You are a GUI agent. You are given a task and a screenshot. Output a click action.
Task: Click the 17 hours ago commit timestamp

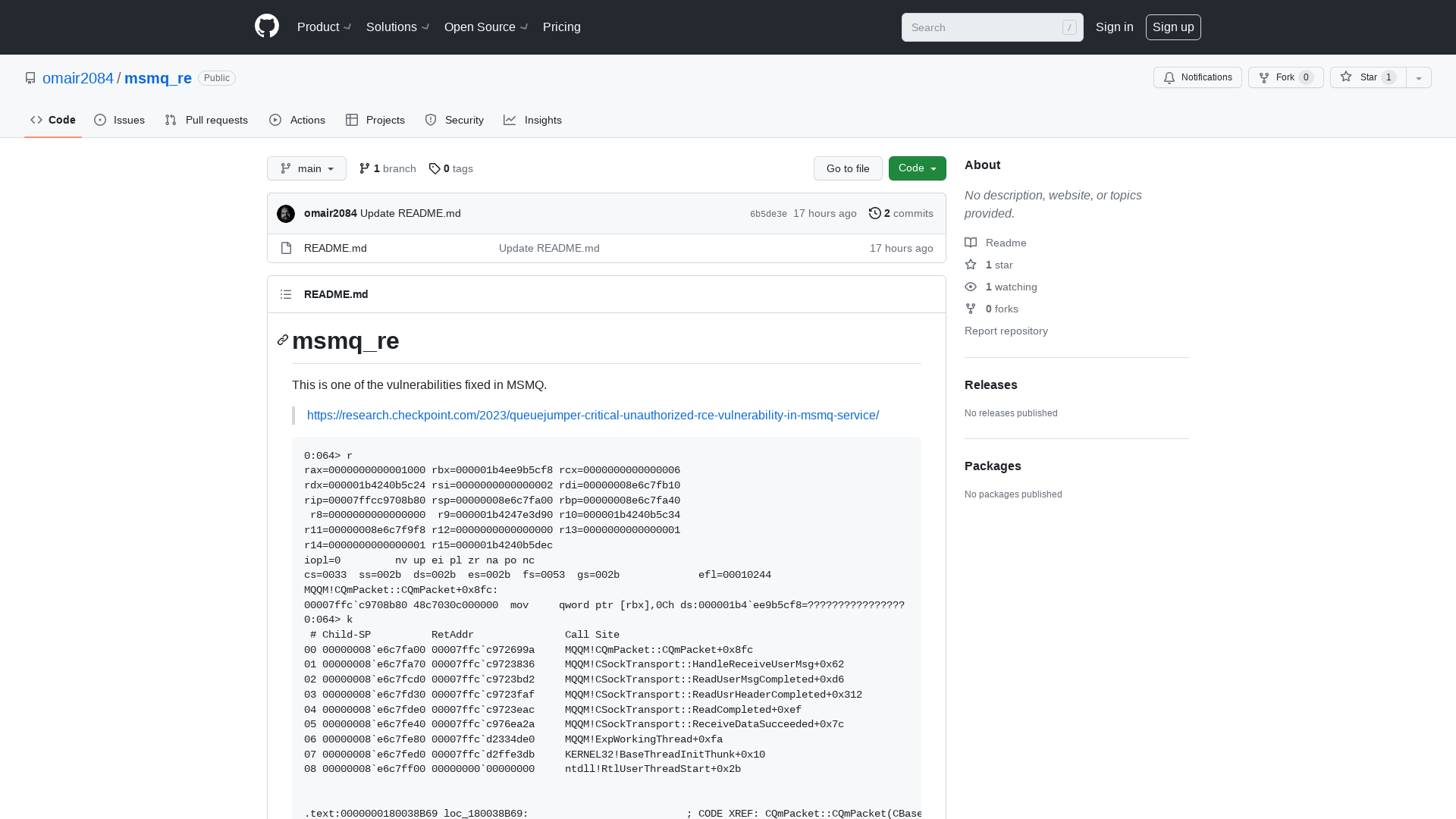(825, 213)
